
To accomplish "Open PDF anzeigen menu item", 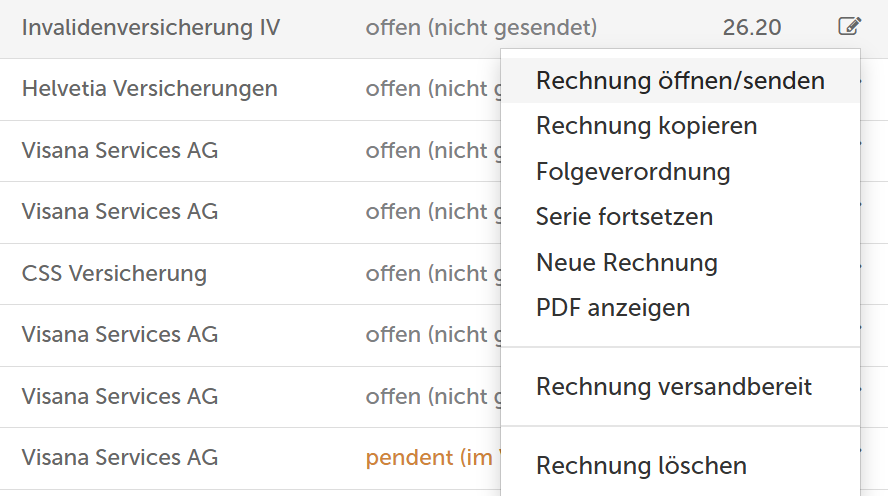I will tap(680, 307).
